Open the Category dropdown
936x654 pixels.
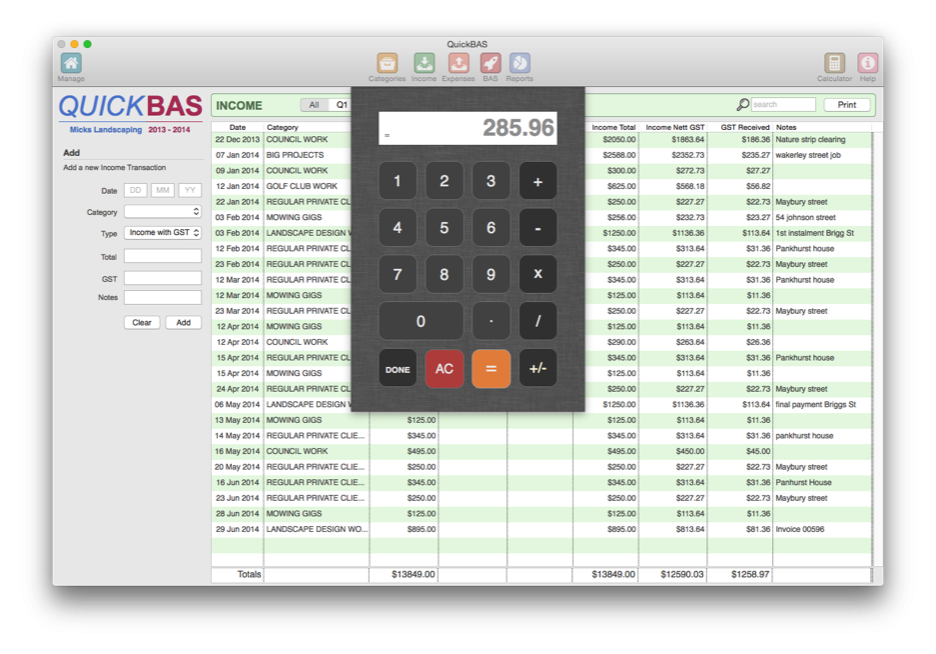coord(162,211)
